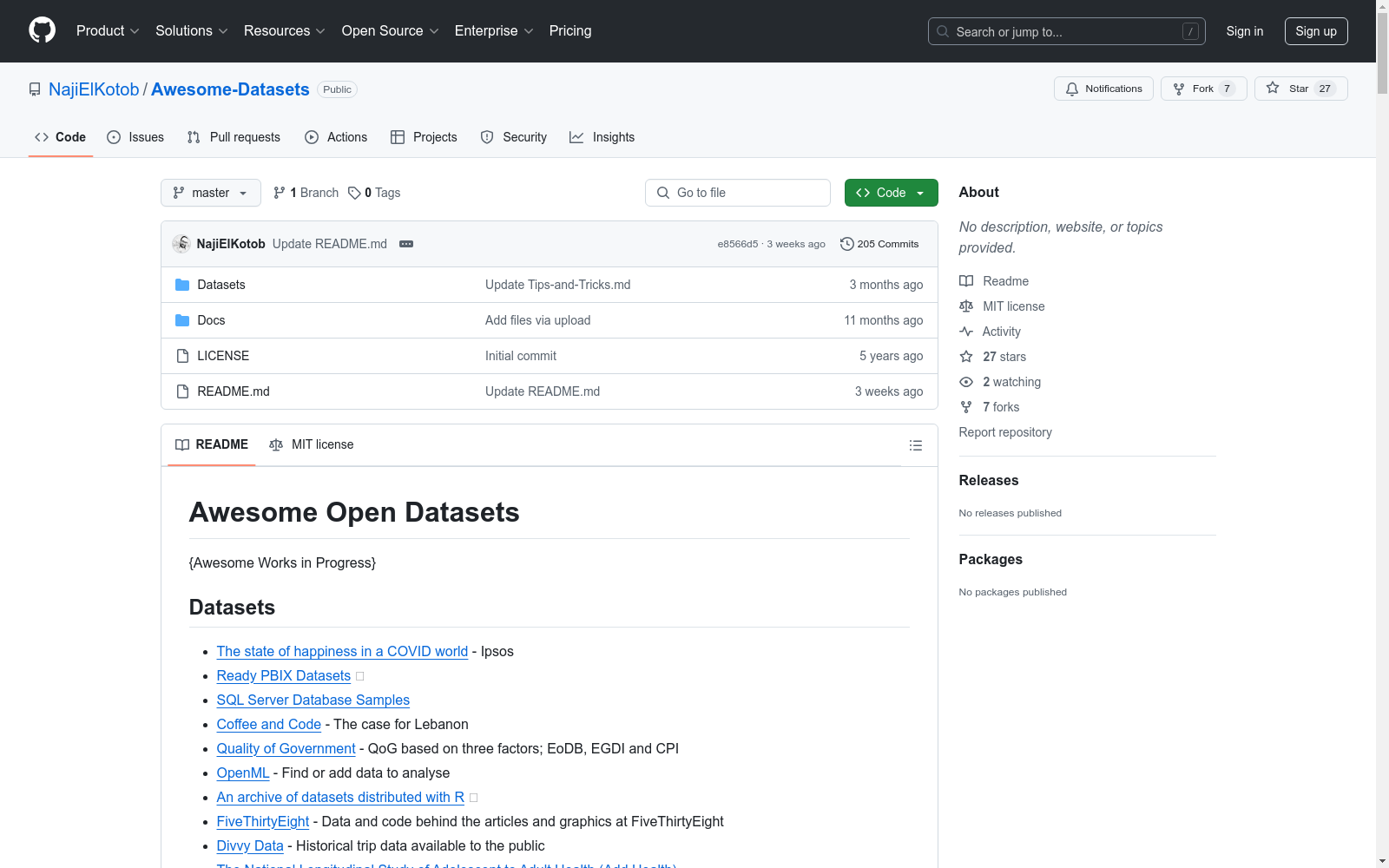The height and width of the screenshot is (868, 1389).
Task: Click the Sign up button
Action: (x=1316, y=31)
